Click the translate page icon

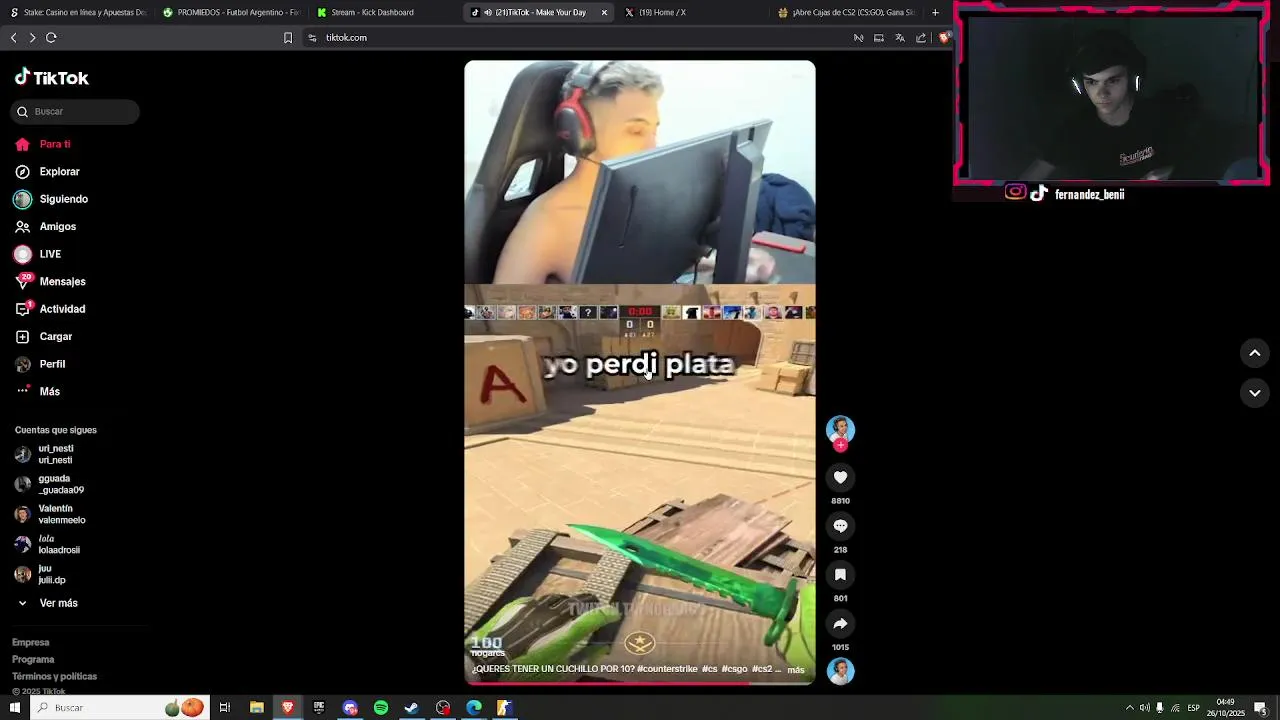tap(900, 37)
